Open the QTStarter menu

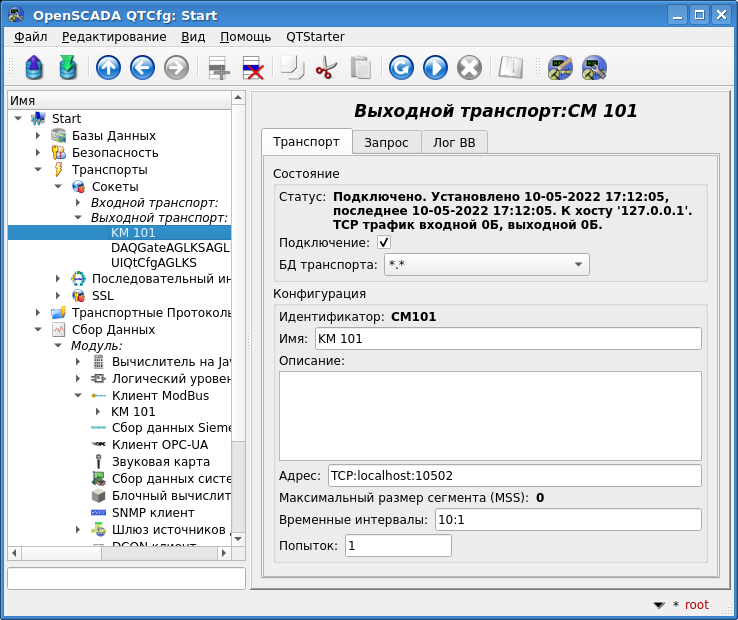coord(315,37)
